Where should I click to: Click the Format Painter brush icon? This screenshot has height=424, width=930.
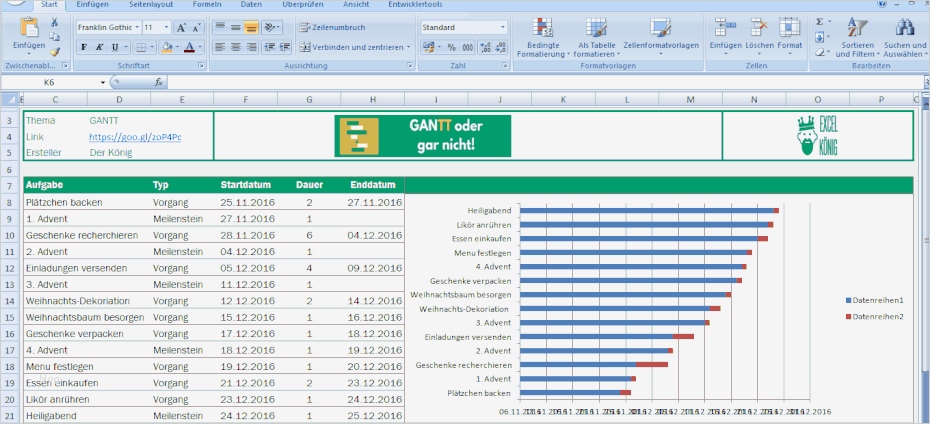tap(55, 52)
